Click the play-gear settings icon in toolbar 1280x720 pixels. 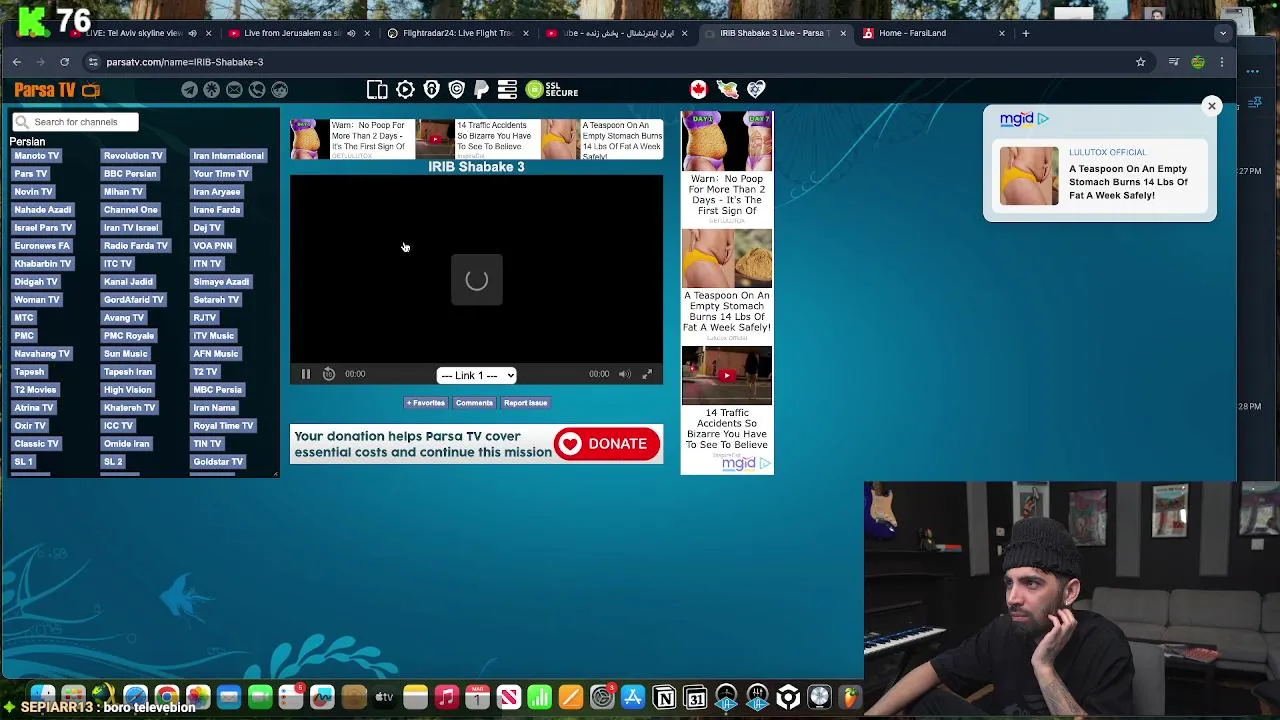pyautogui.click(x=405, y=90)
